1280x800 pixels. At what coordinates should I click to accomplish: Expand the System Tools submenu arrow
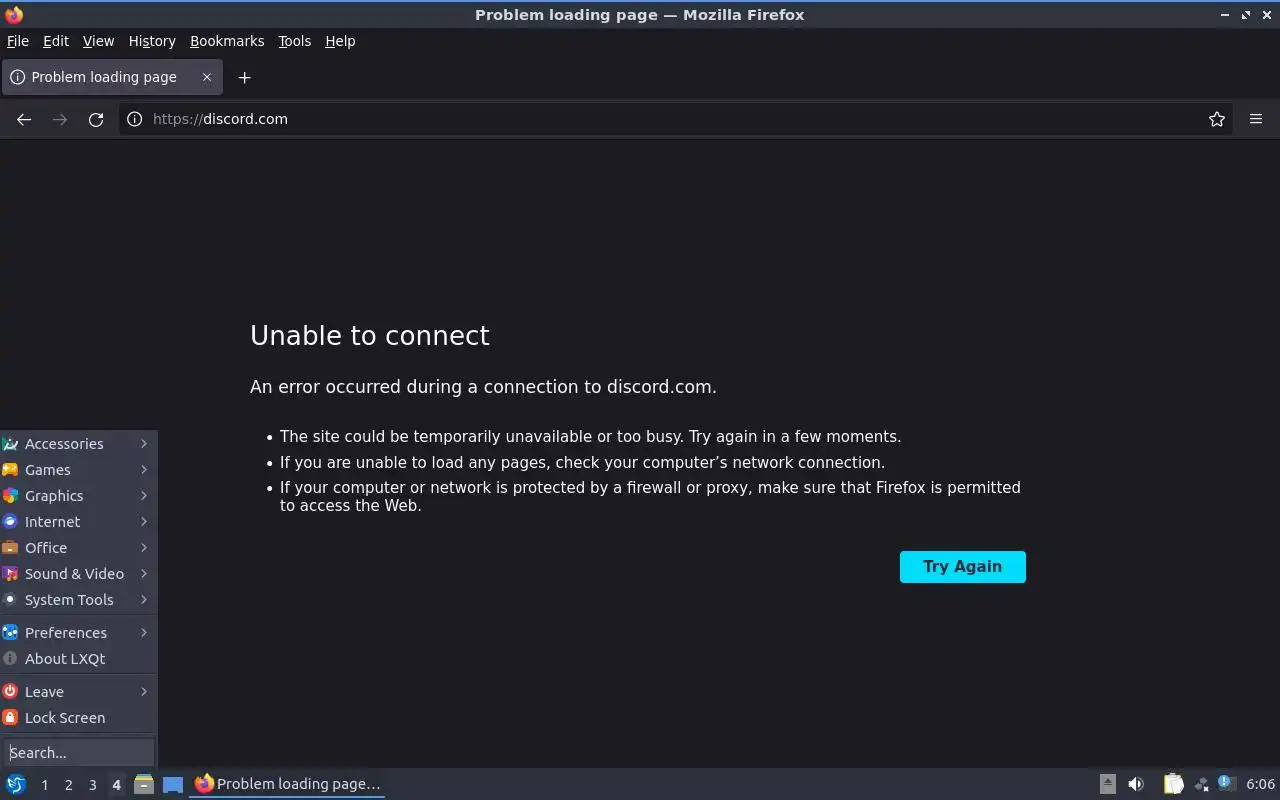pos(144,600)
